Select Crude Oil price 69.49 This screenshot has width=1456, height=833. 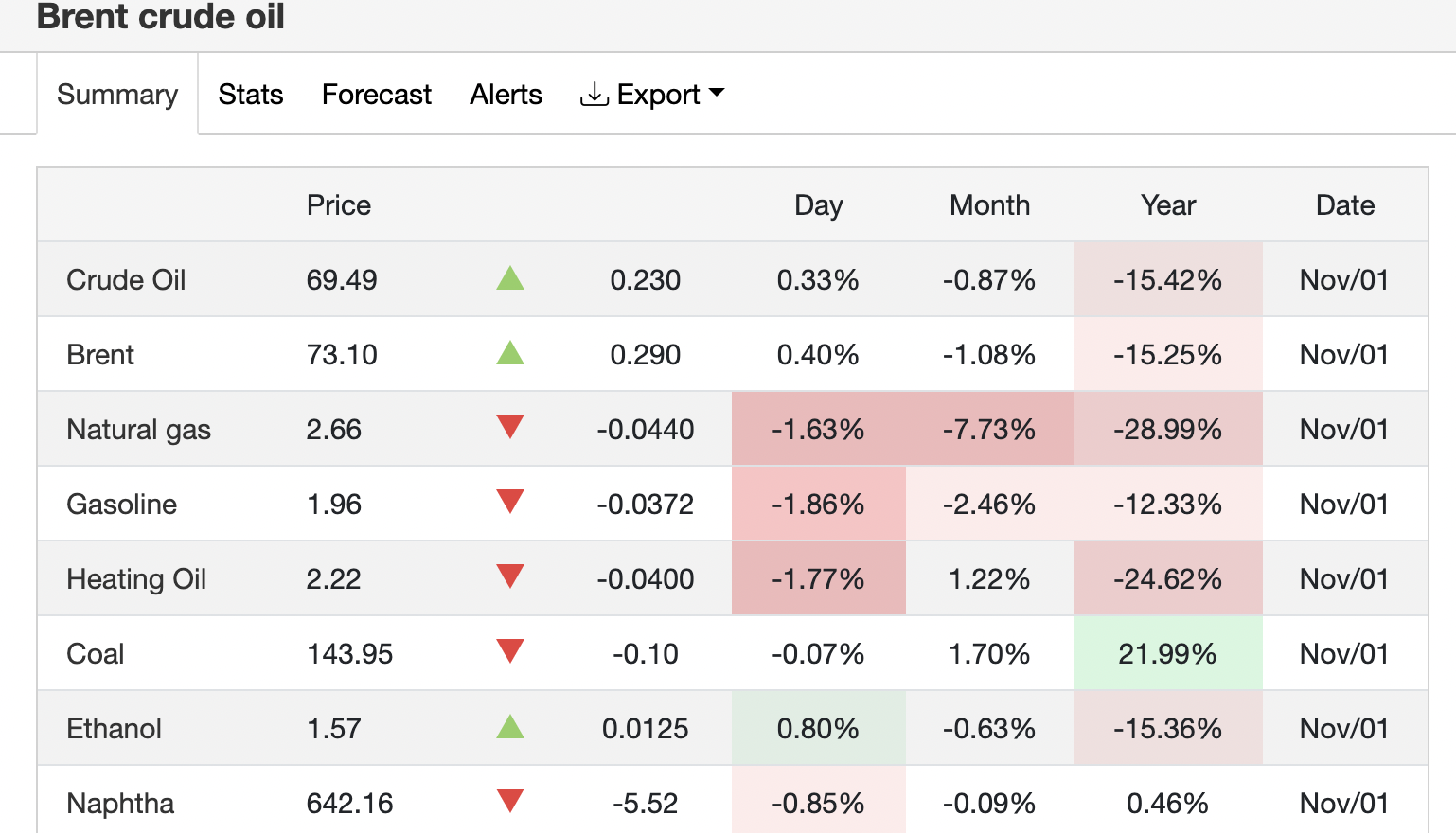coord(342,280)
